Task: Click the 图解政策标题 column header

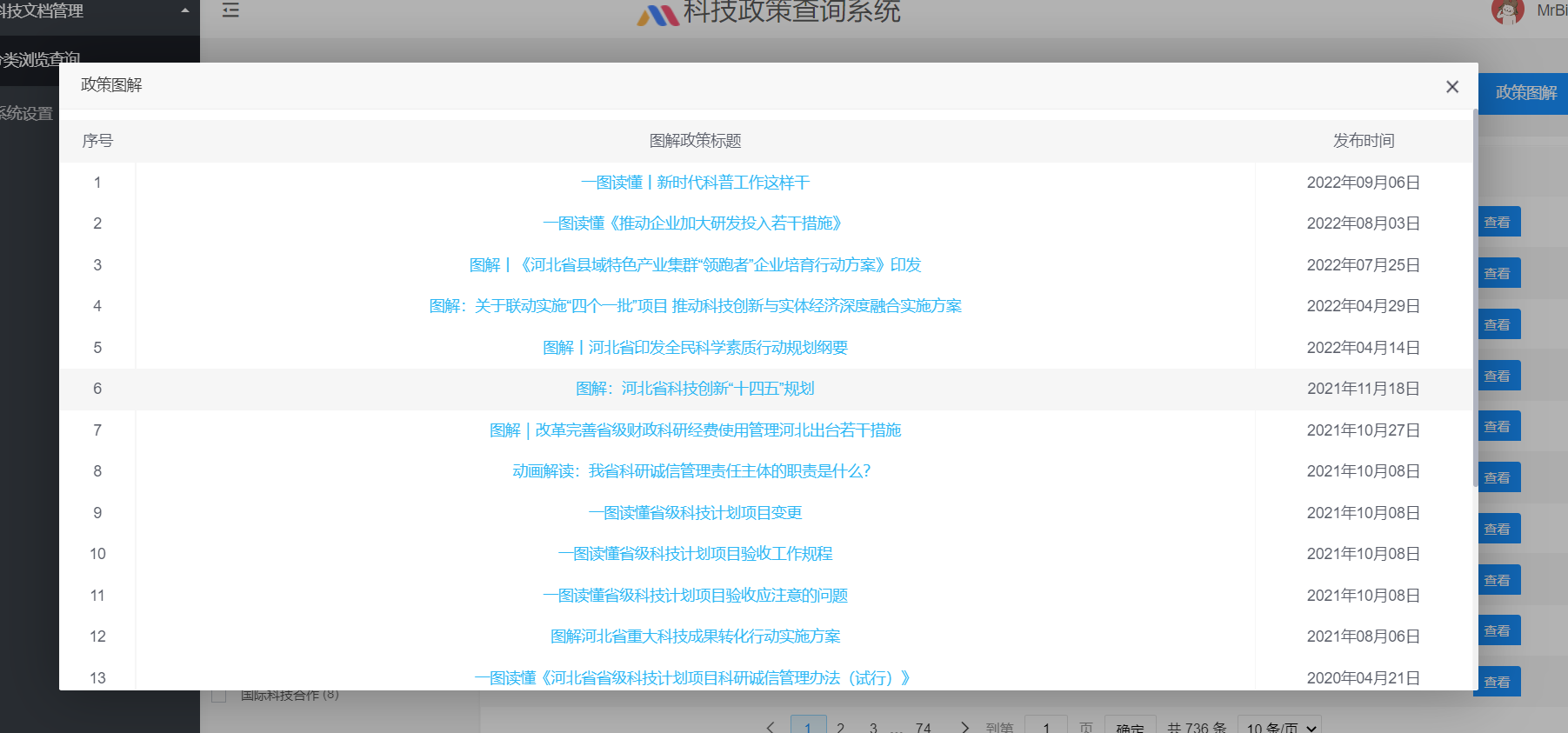Action: (x=695, y=141)
